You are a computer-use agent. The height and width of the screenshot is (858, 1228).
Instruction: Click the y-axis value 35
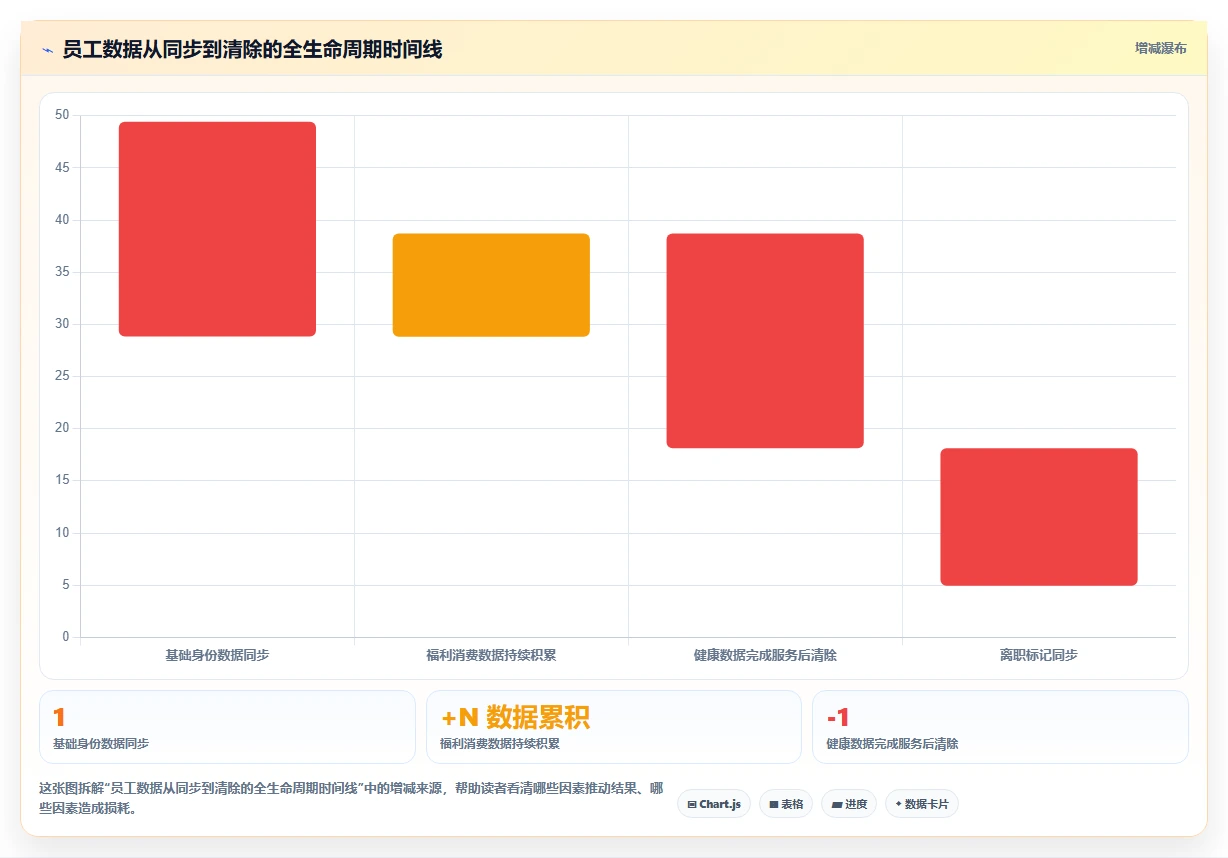(62, 272)
